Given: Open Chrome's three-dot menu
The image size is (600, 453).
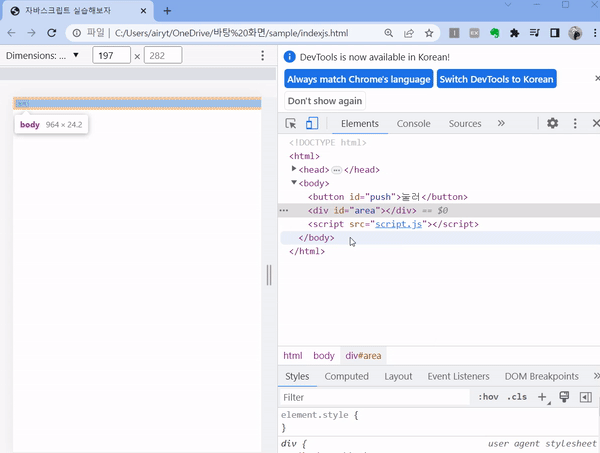Looking at the screenshot, I should point(595,33).
